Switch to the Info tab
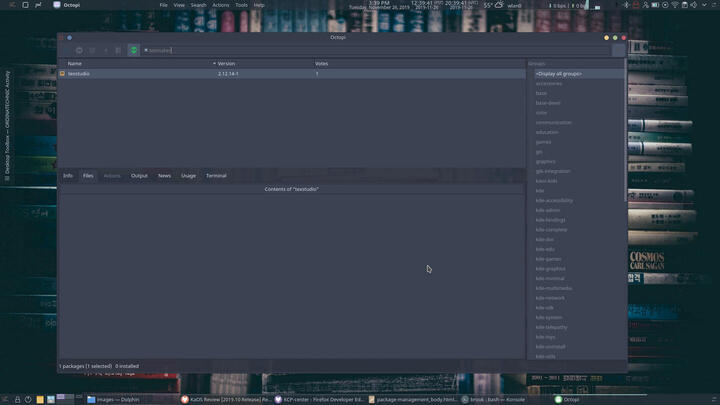Image resolution: width=720 pixels, height=405 pixels. point(68,175)
